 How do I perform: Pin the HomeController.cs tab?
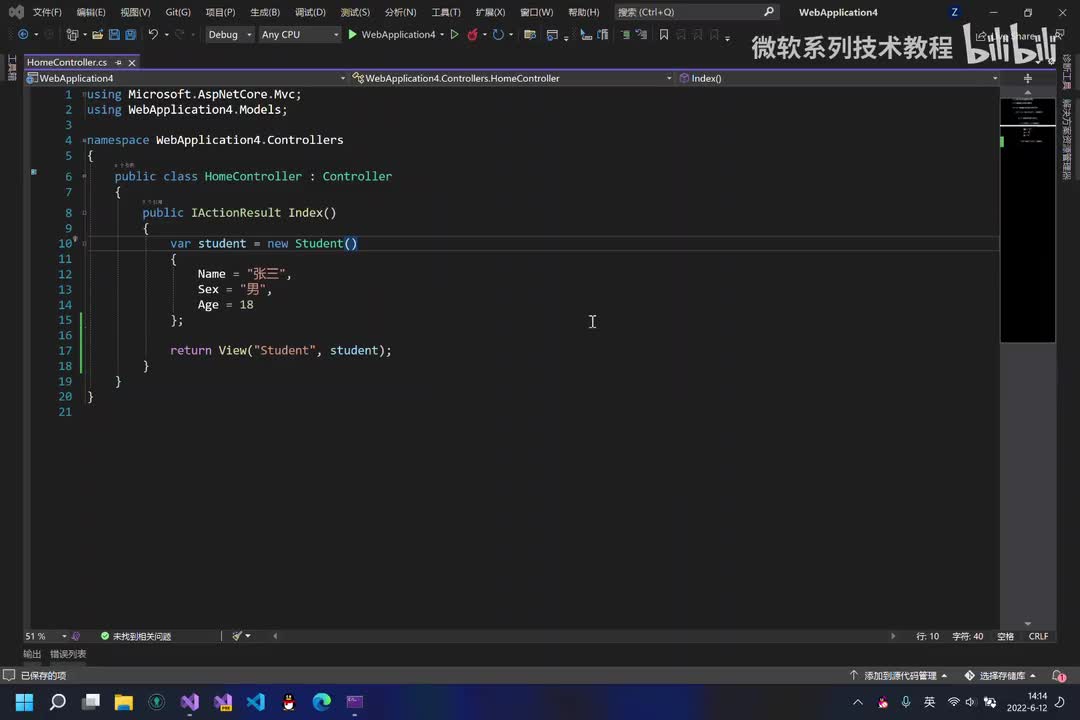(x=118, y=63)
